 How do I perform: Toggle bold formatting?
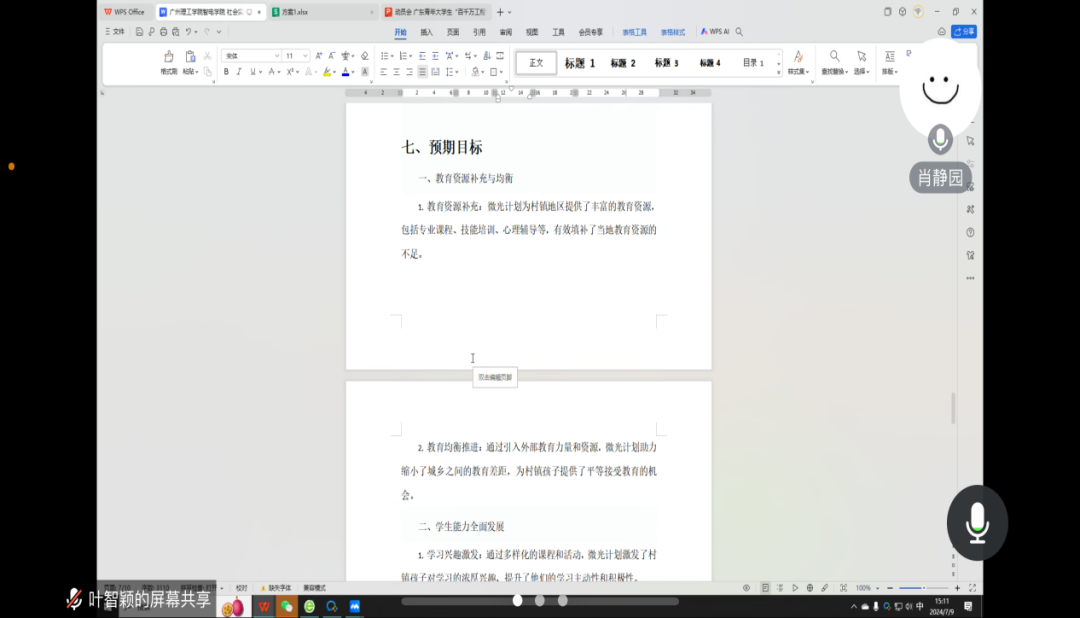tap(226, 72)
